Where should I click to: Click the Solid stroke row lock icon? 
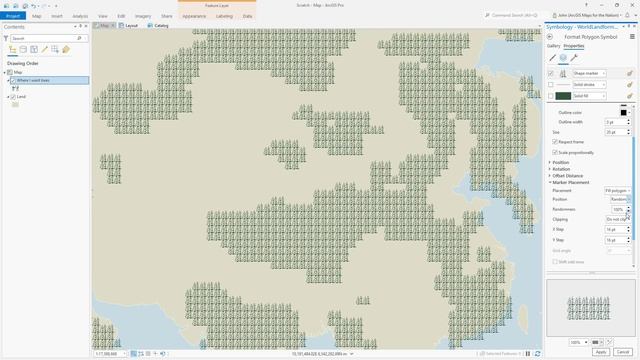629,84
